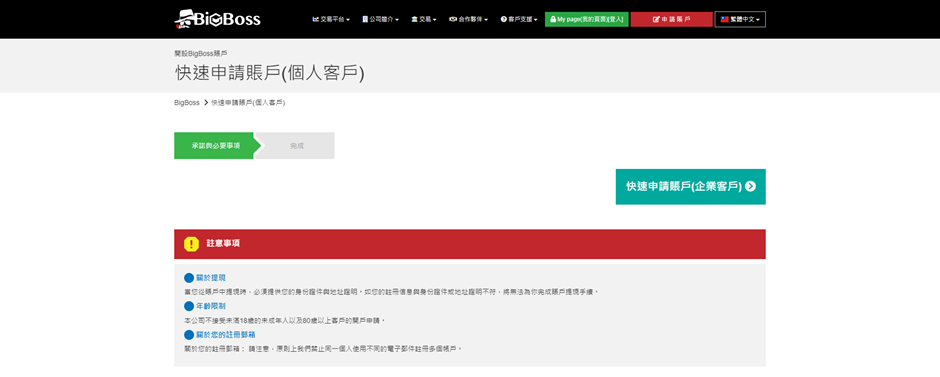Click the arrow icon on 企業客戶 button

click(751, 186)
